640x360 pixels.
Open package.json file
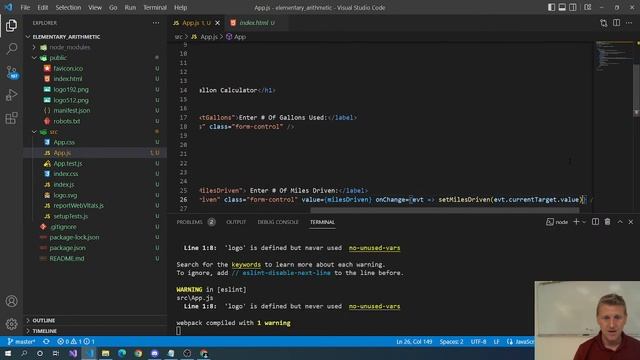coord(67,248)
